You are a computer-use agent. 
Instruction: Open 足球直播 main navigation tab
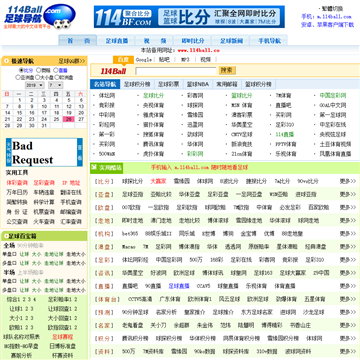point(116,41)
